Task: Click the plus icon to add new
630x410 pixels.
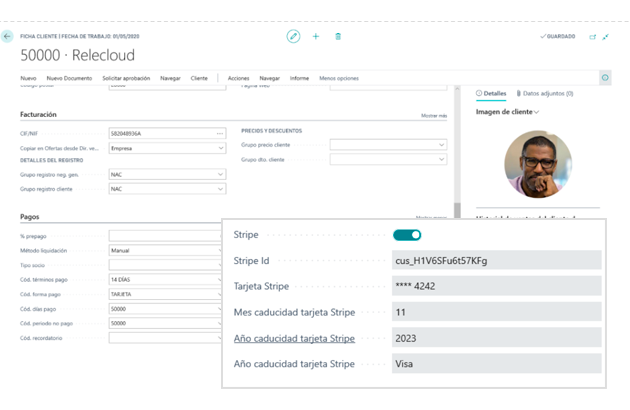Action: coord(316,36)
